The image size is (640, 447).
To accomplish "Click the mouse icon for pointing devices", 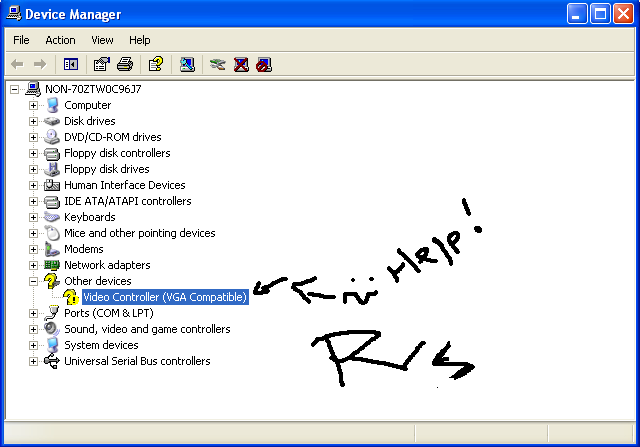I will point(52,233).
